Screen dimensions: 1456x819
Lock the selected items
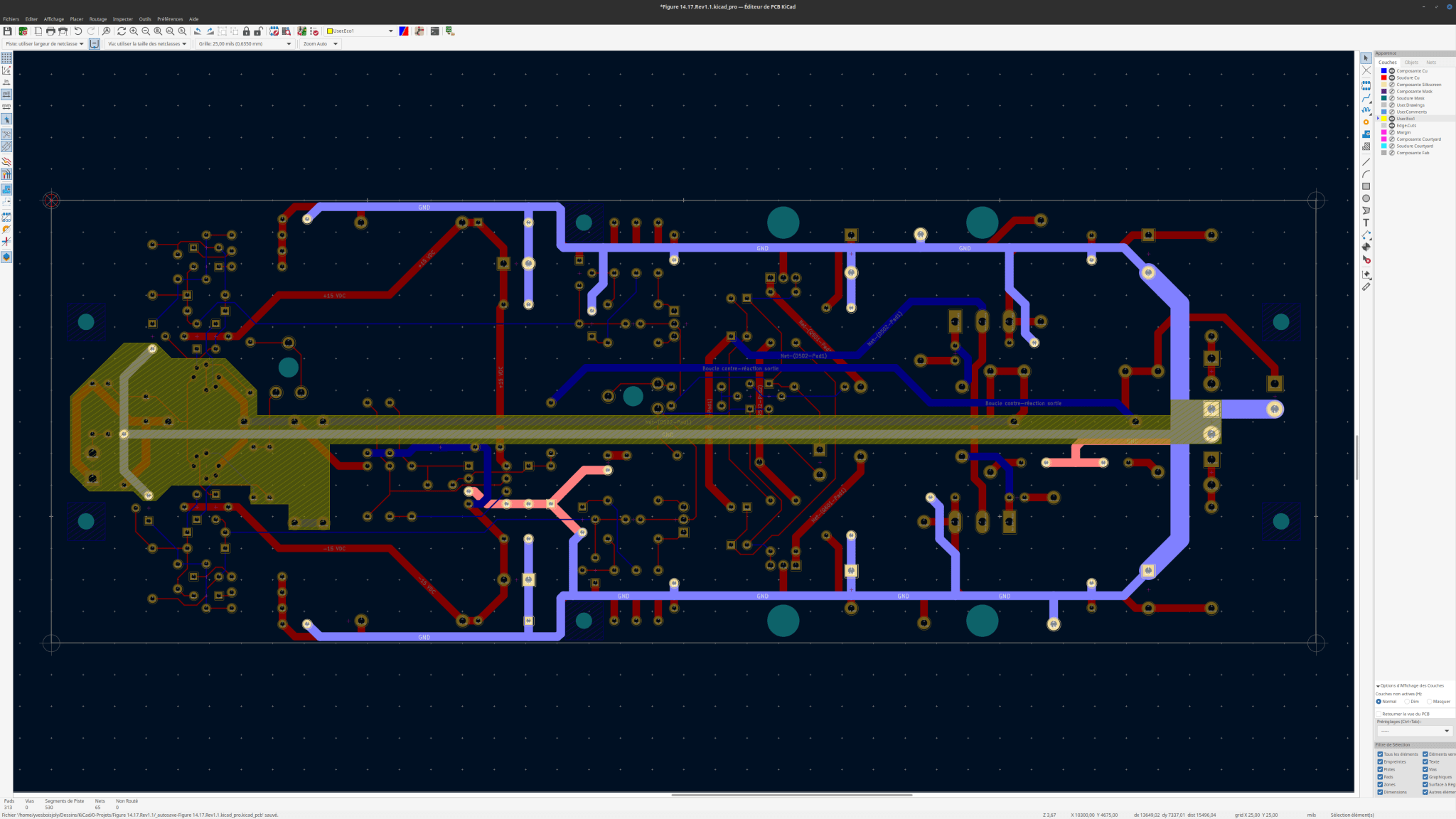coord(247,31)
